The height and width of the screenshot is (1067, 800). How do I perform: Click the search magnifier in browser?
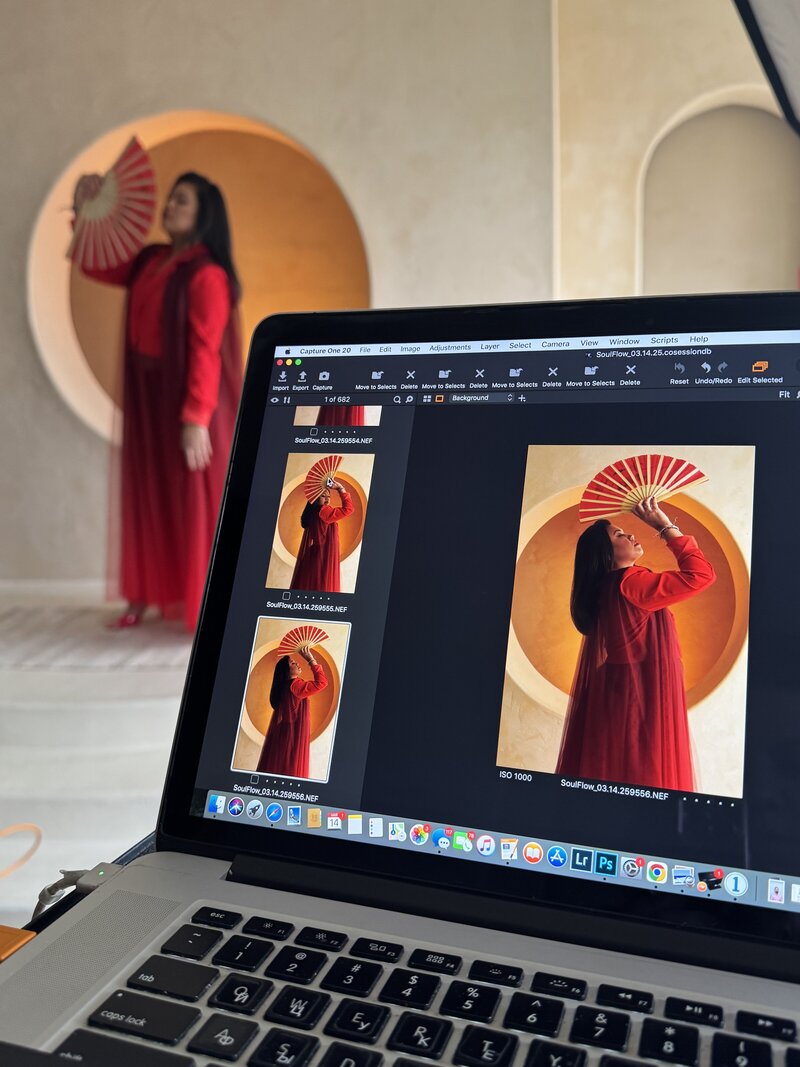pos(396,399)
